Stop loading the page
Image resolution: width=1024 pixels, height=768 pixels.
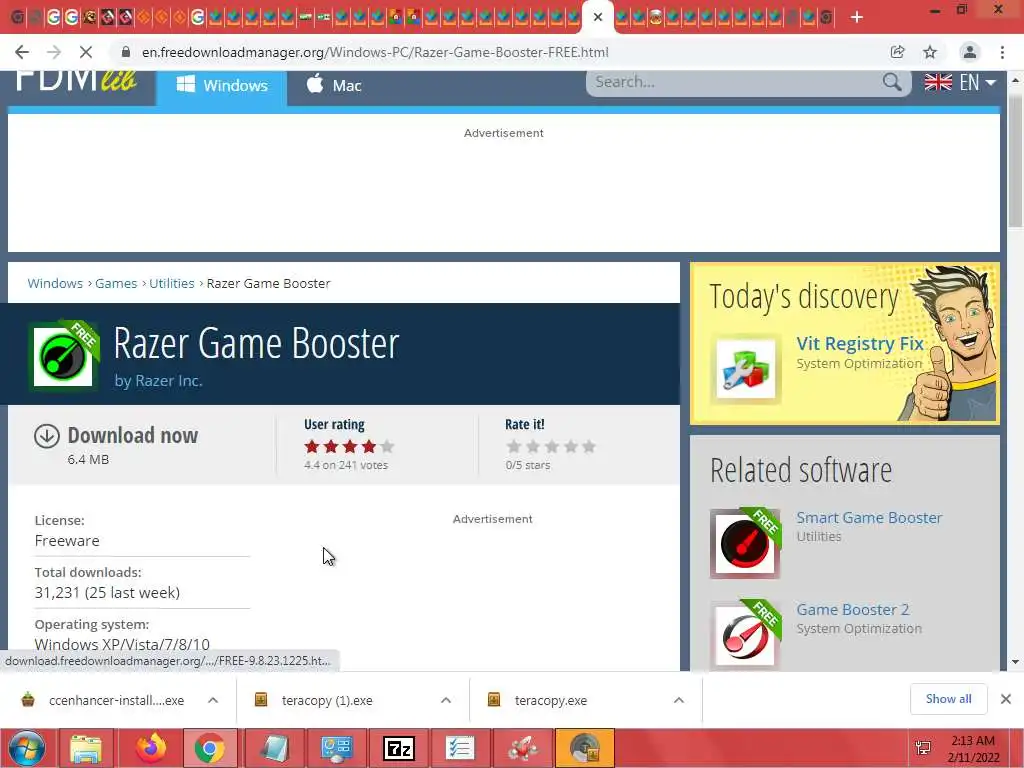pyautogui.click(x=86, y=52)
